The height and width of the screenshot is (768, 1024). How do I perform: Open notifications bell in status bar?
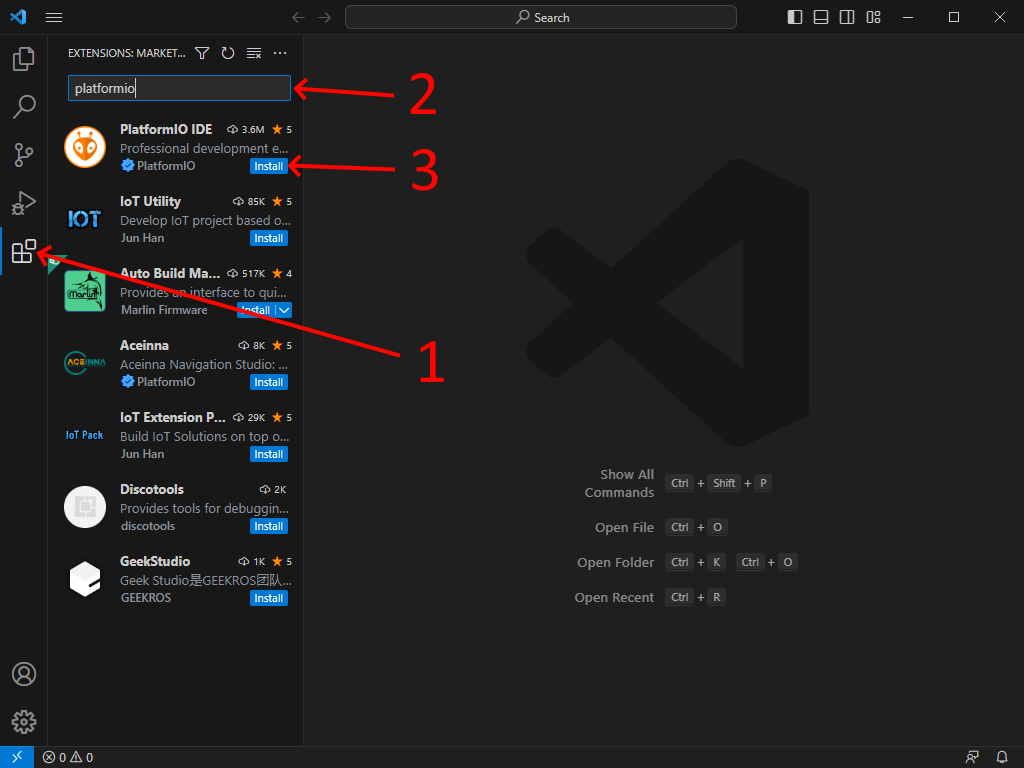1002,757
